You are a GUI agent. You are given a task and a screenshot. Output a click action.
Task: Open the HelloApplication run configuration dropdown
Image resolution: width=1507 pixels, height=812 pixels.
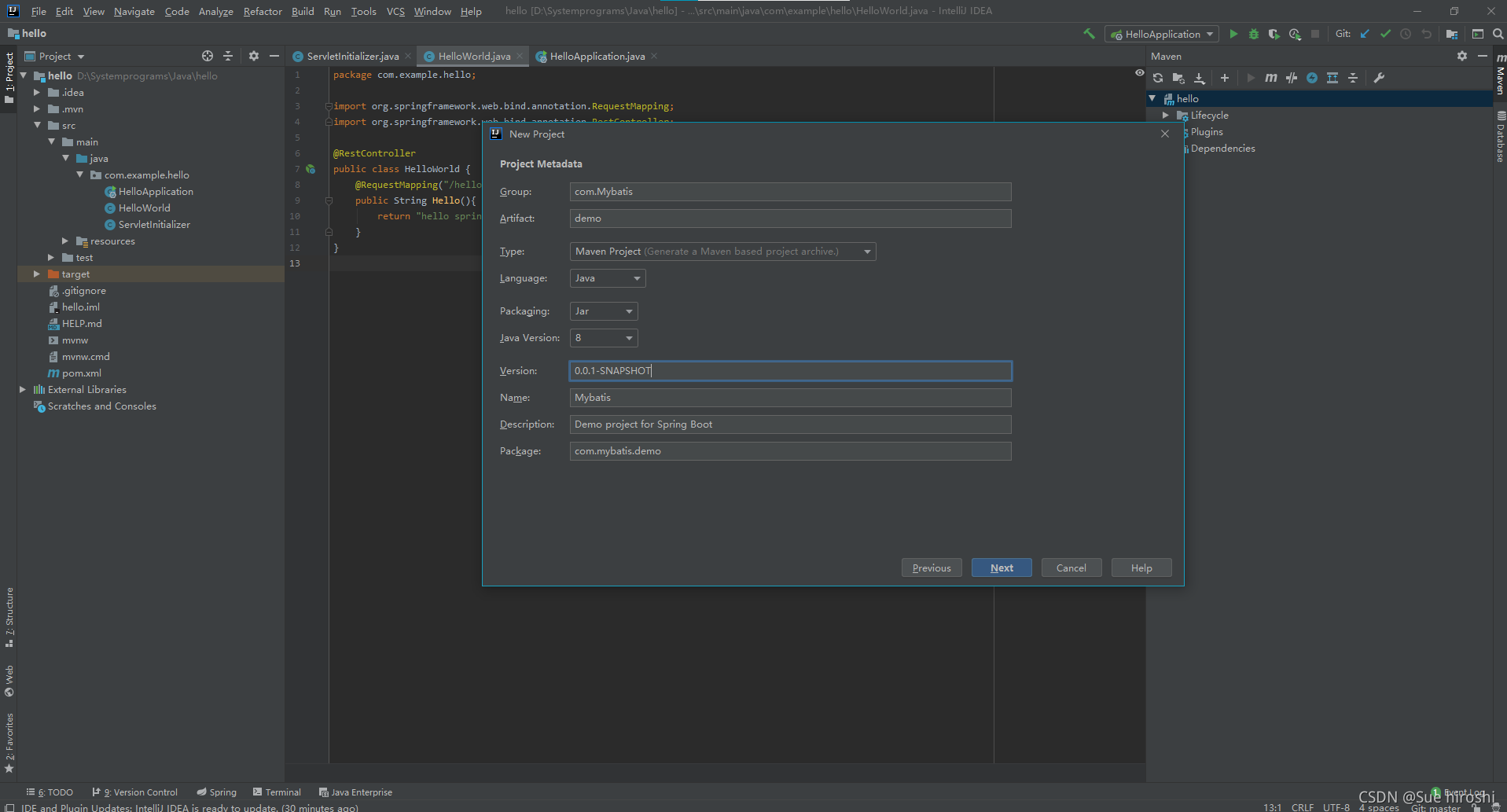pyautogui.click(x=1162, y=34)
